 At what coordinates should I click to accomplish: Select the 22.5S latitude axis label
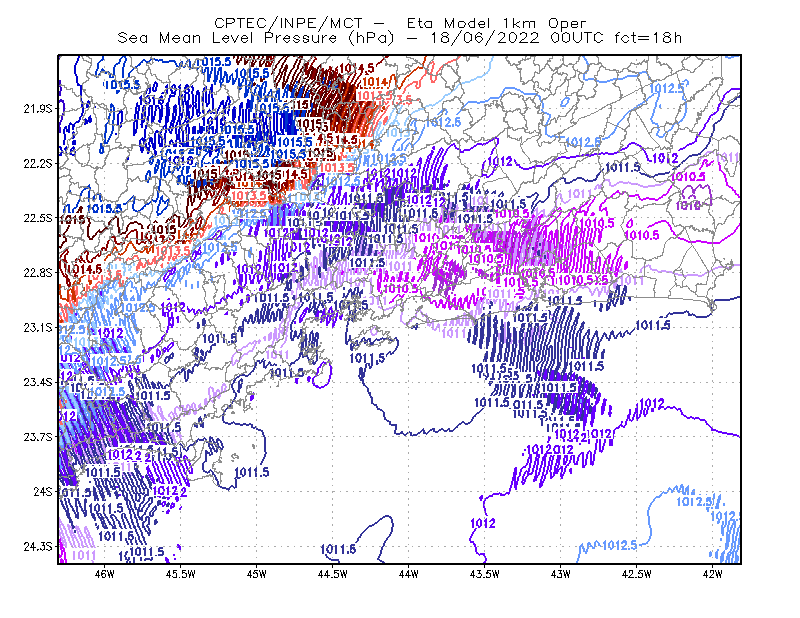click(x=37, y=218)
